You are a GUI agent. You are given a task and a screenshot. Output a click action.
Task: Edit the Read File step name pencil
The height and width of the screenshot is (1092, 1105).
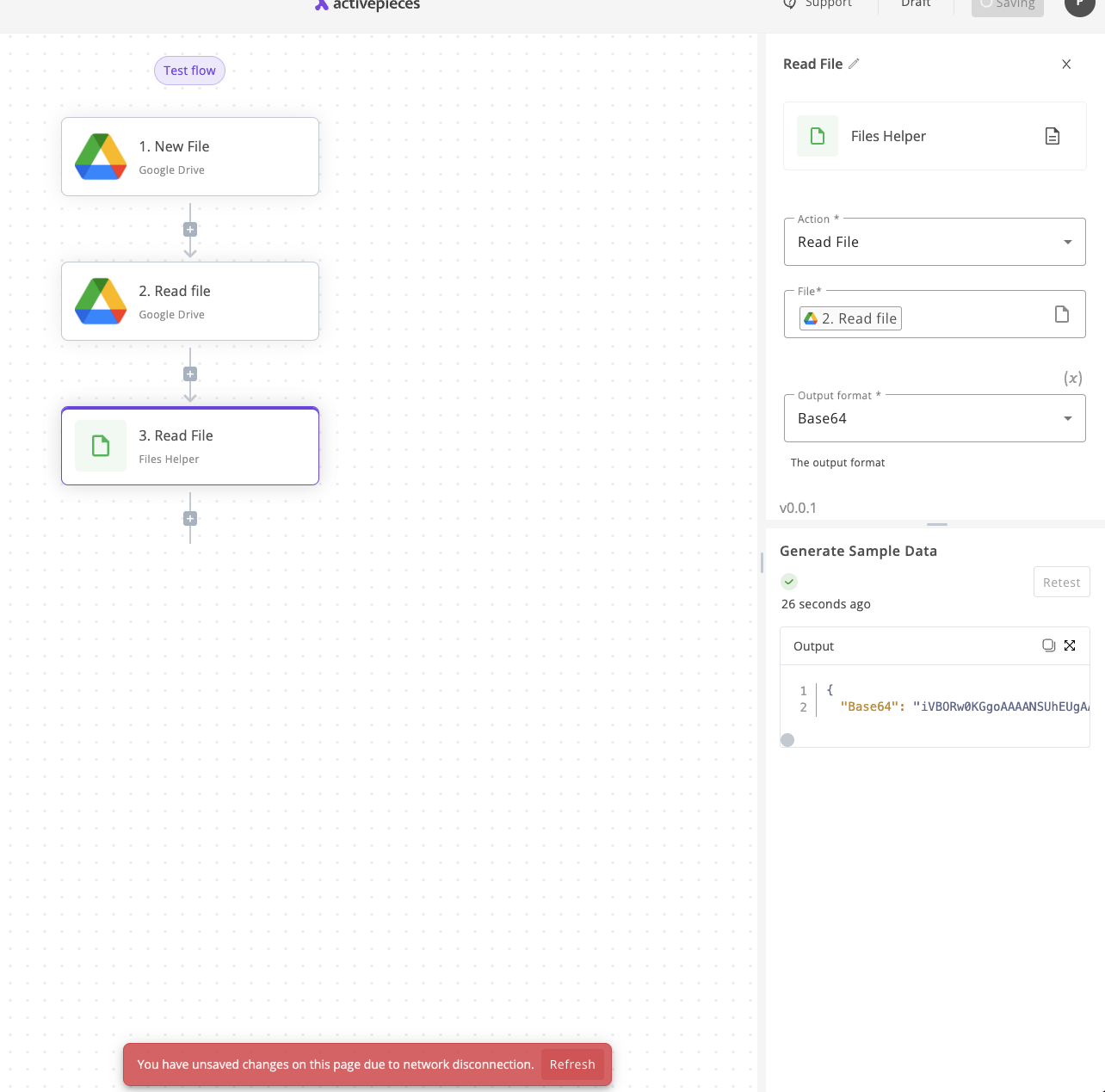point(854,64)
